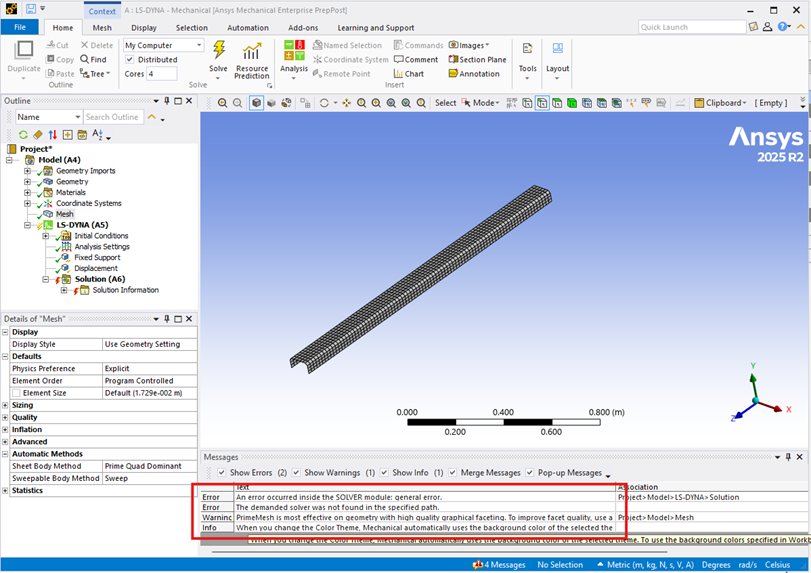Open Resource Prediction tool

(x=252, y=60)
